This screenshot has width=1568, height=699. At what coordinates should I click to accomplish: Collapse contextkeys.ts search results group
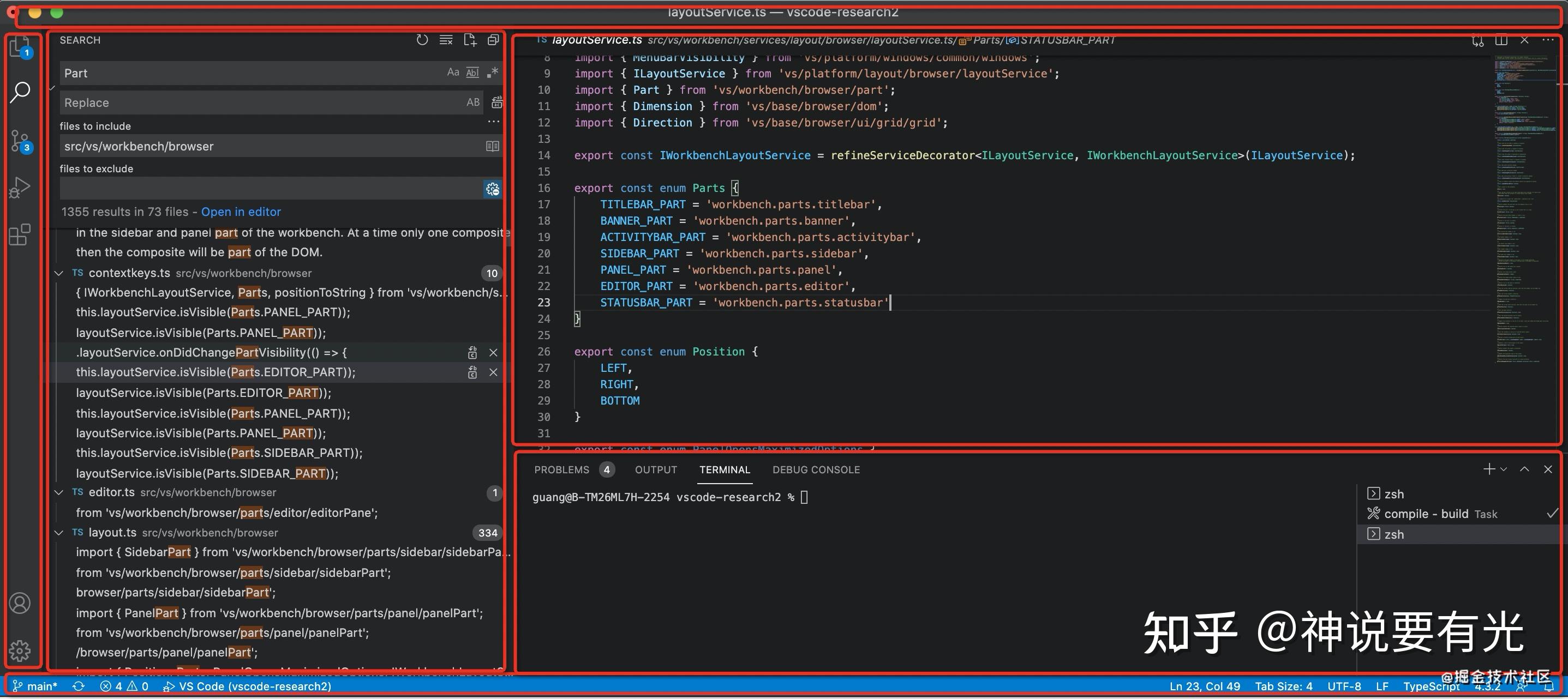pos(59,273)
